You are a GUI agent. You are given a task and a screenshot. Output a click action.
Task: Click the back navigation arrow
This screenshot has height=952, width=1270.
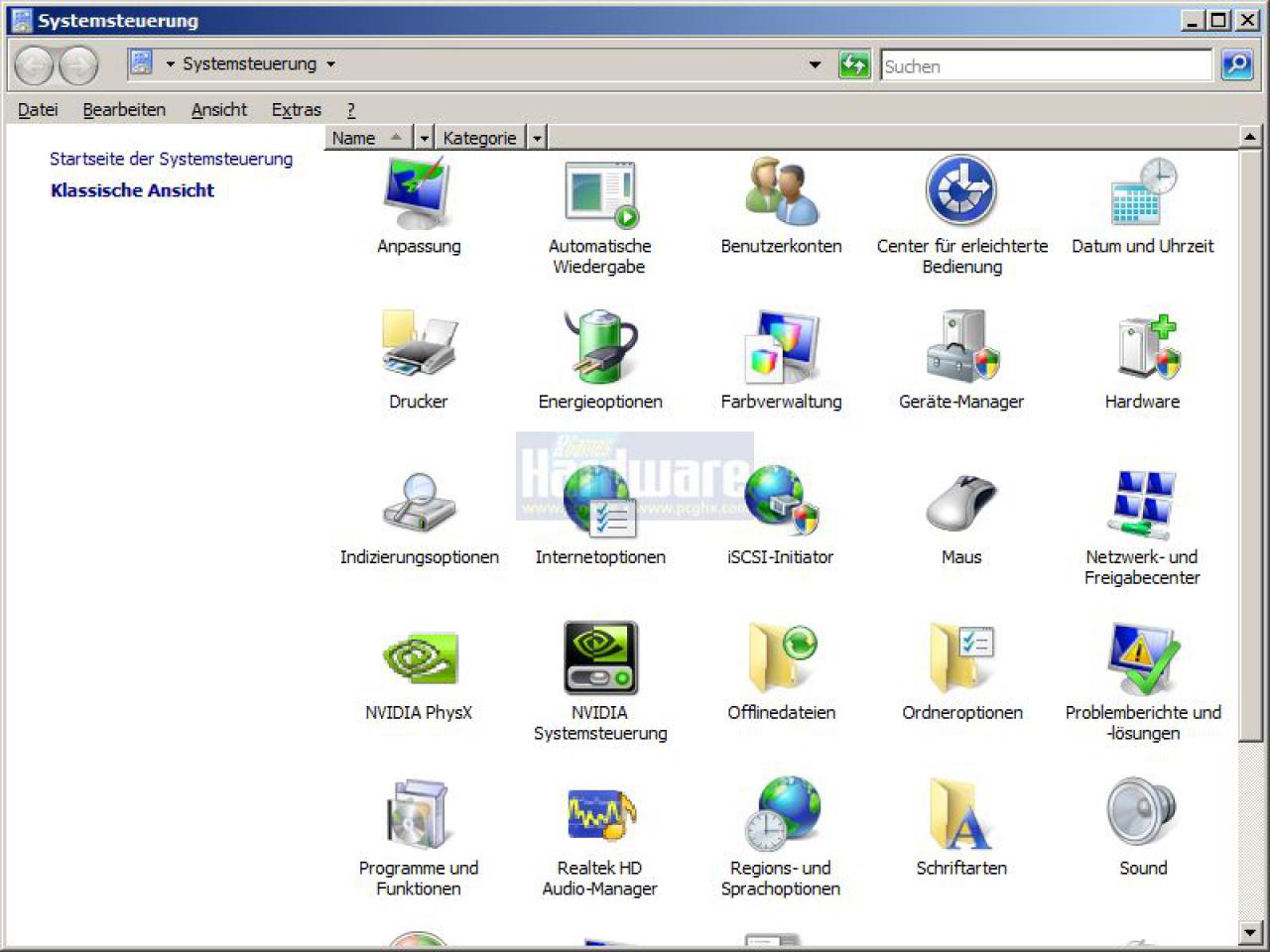(x=34, y=65)
